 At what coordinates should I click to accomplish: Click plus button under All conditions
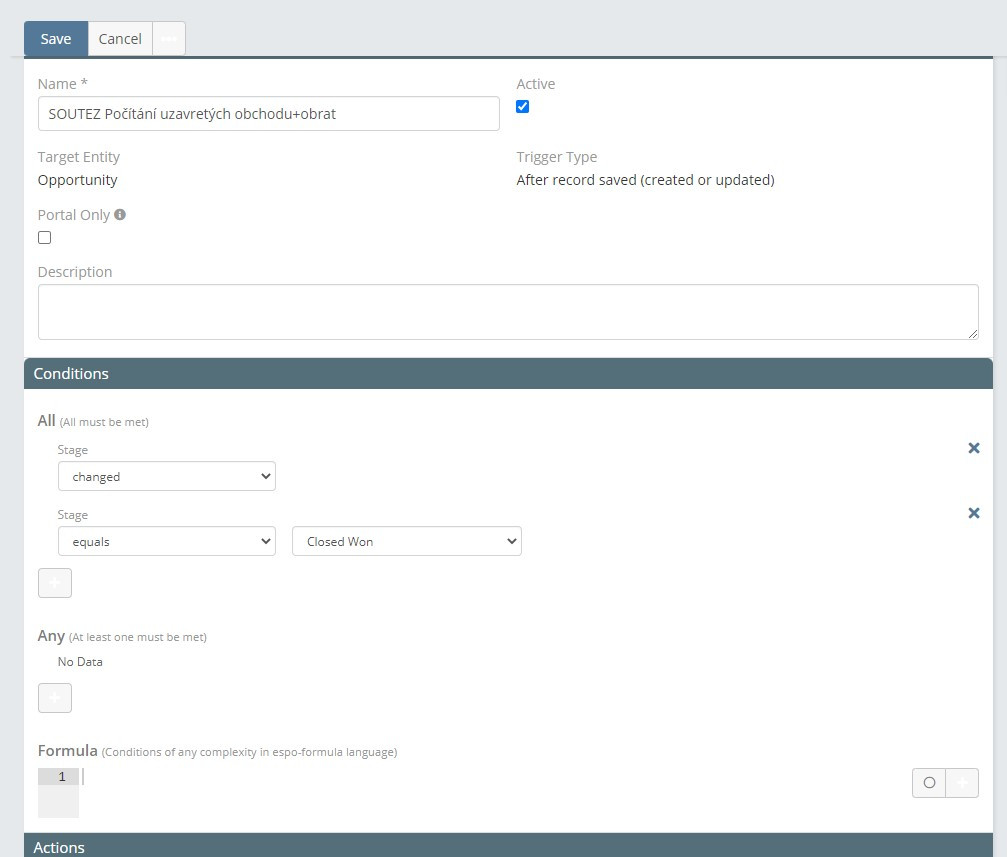point(55,582)
